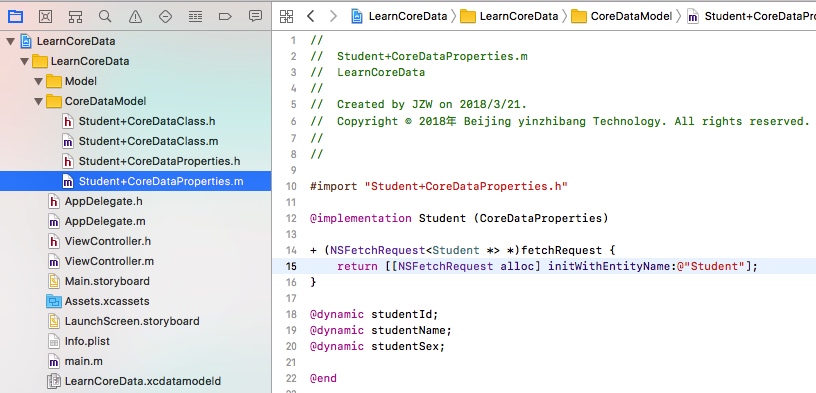Select CoreDataModel folder in jump bar
Screen dimensions: 816x393
pos(621,16)
